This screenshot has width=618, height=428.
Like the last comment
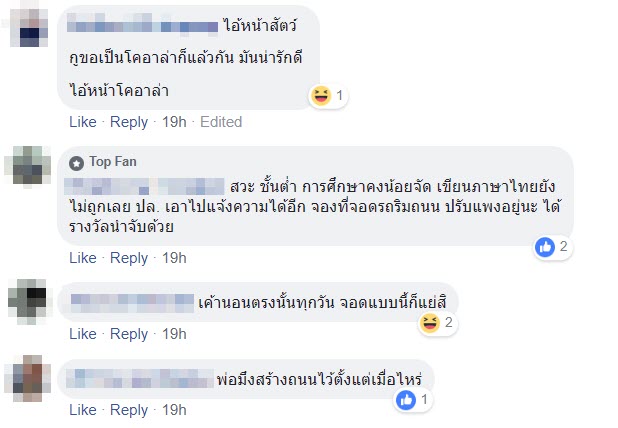(x=83, y=410)
